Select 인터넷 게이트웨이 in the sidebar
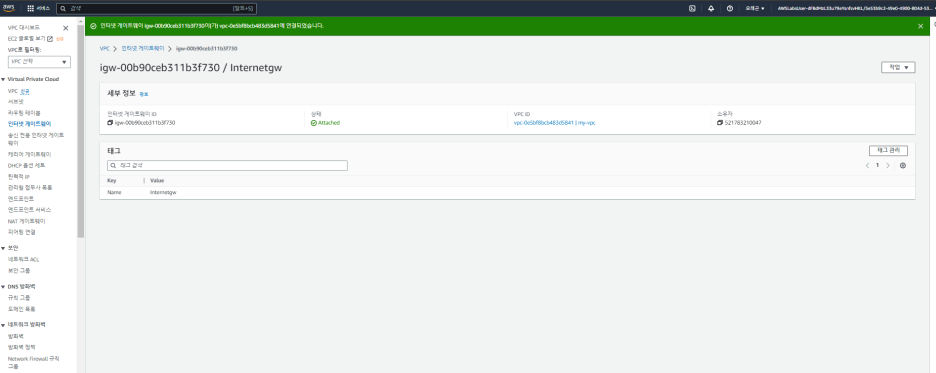Image resolution: width=936 pixels, height=373 pixels. tap(29, 124)
